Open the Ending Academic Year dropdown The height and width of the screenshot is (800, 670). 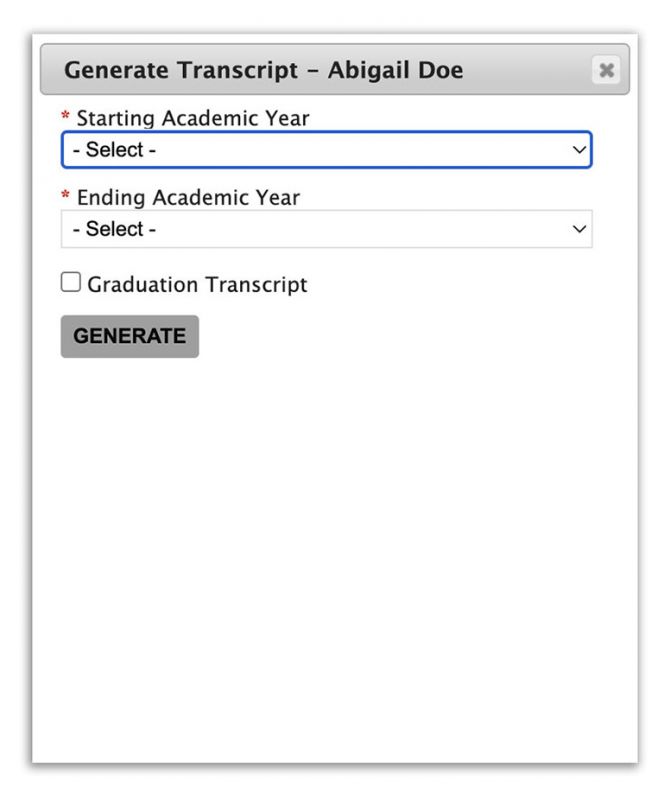(x=327, y=229)
